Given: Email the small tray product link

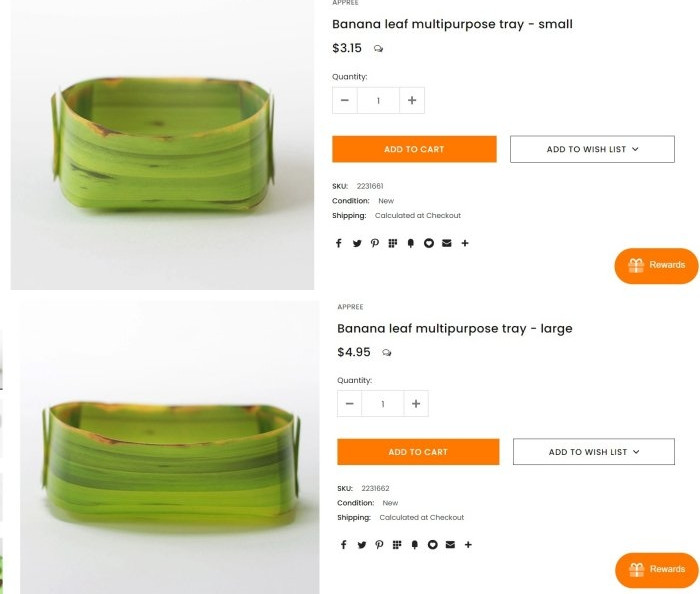Looking at the screenshot, I should (x=447, y=243).
